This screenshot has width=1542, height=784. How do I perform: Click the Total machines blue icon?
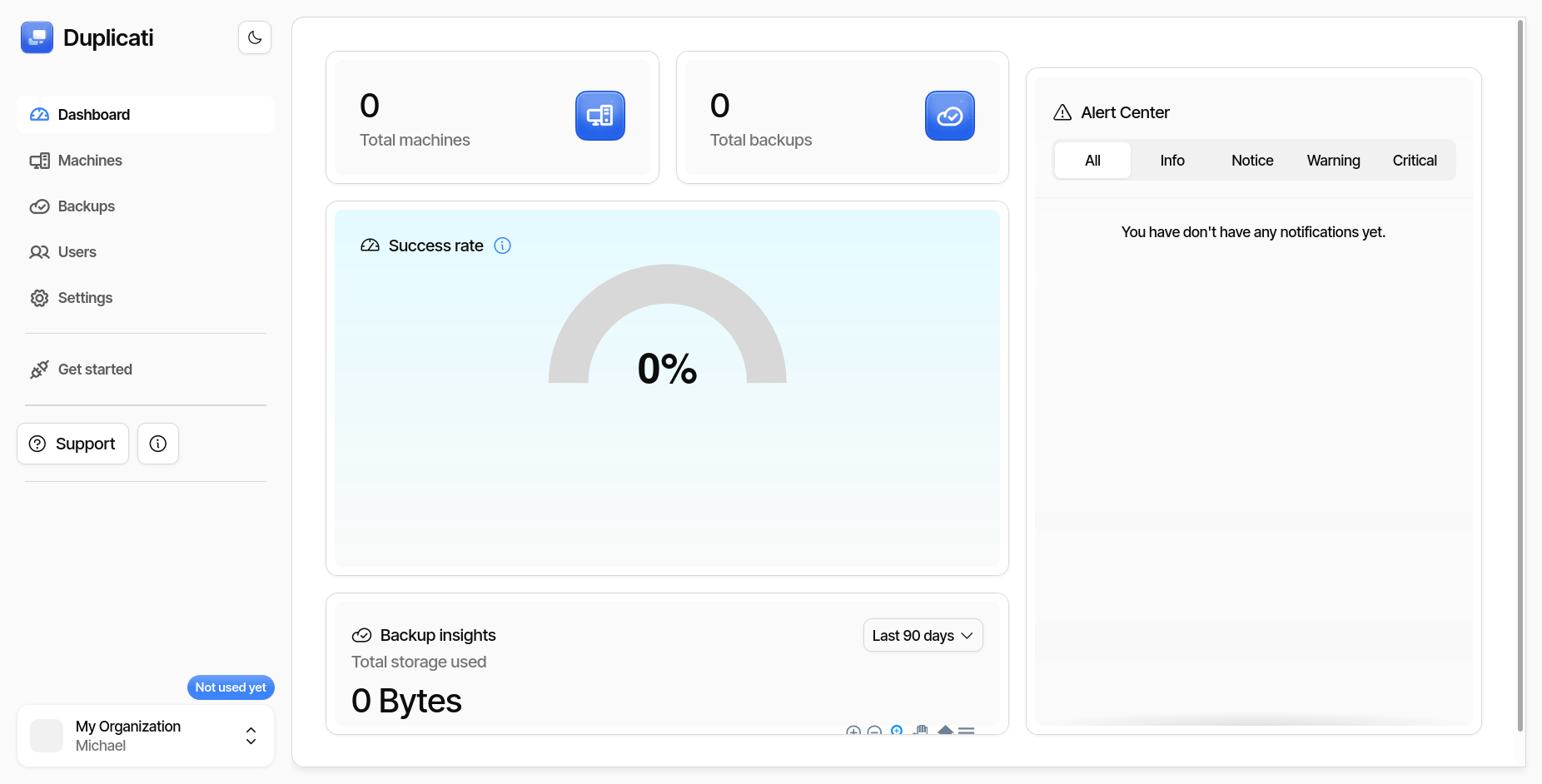point(599,116)
